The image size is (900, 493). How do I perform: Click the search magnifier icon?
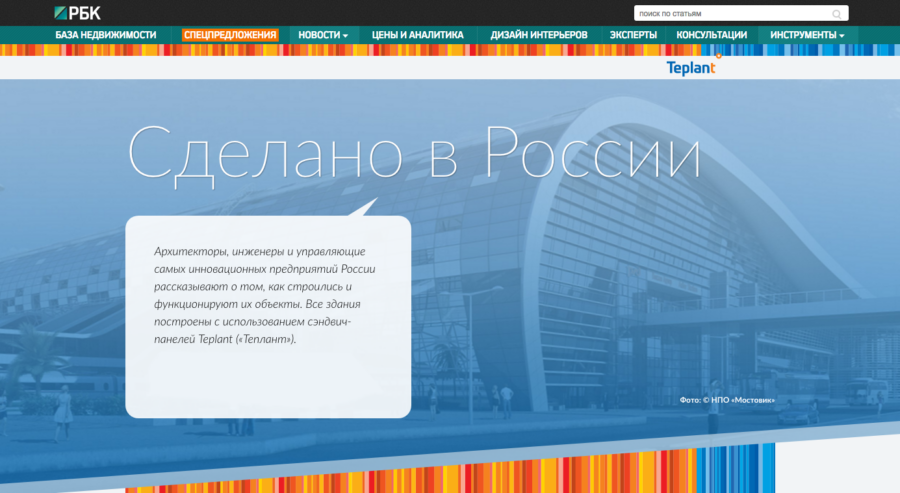click(x=836, y=14)
